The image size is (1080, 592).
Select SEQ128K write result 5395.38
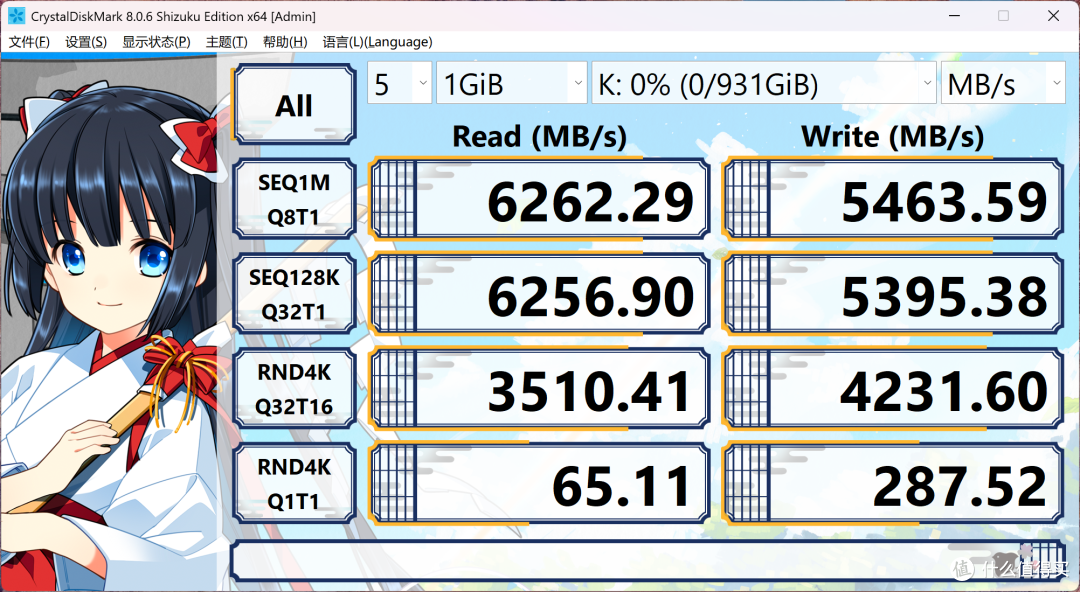coord(893,294)
